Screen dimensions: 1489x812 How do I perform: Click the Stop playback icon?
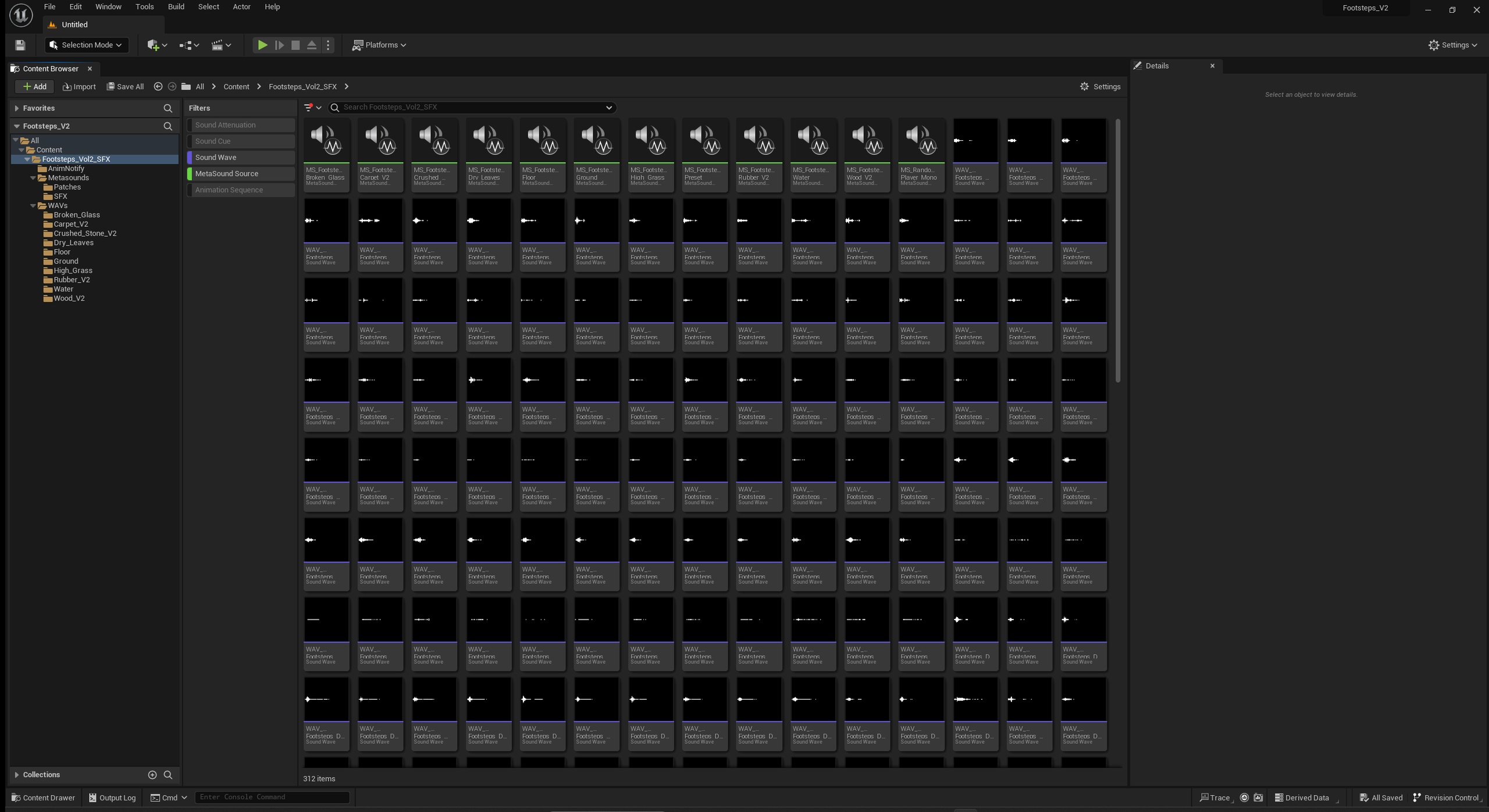pos(295,45)
